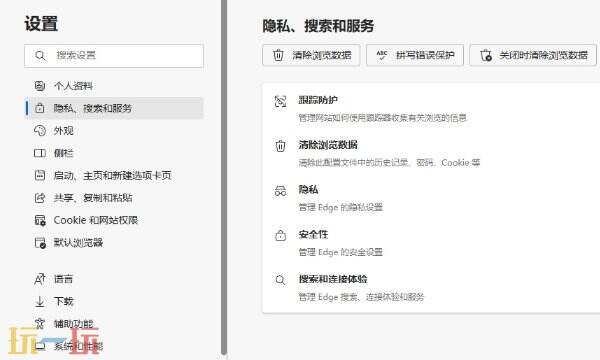Click the profile icon beside 个人资料
Viewport: 600px width, 360px height.
pos(40,86)
